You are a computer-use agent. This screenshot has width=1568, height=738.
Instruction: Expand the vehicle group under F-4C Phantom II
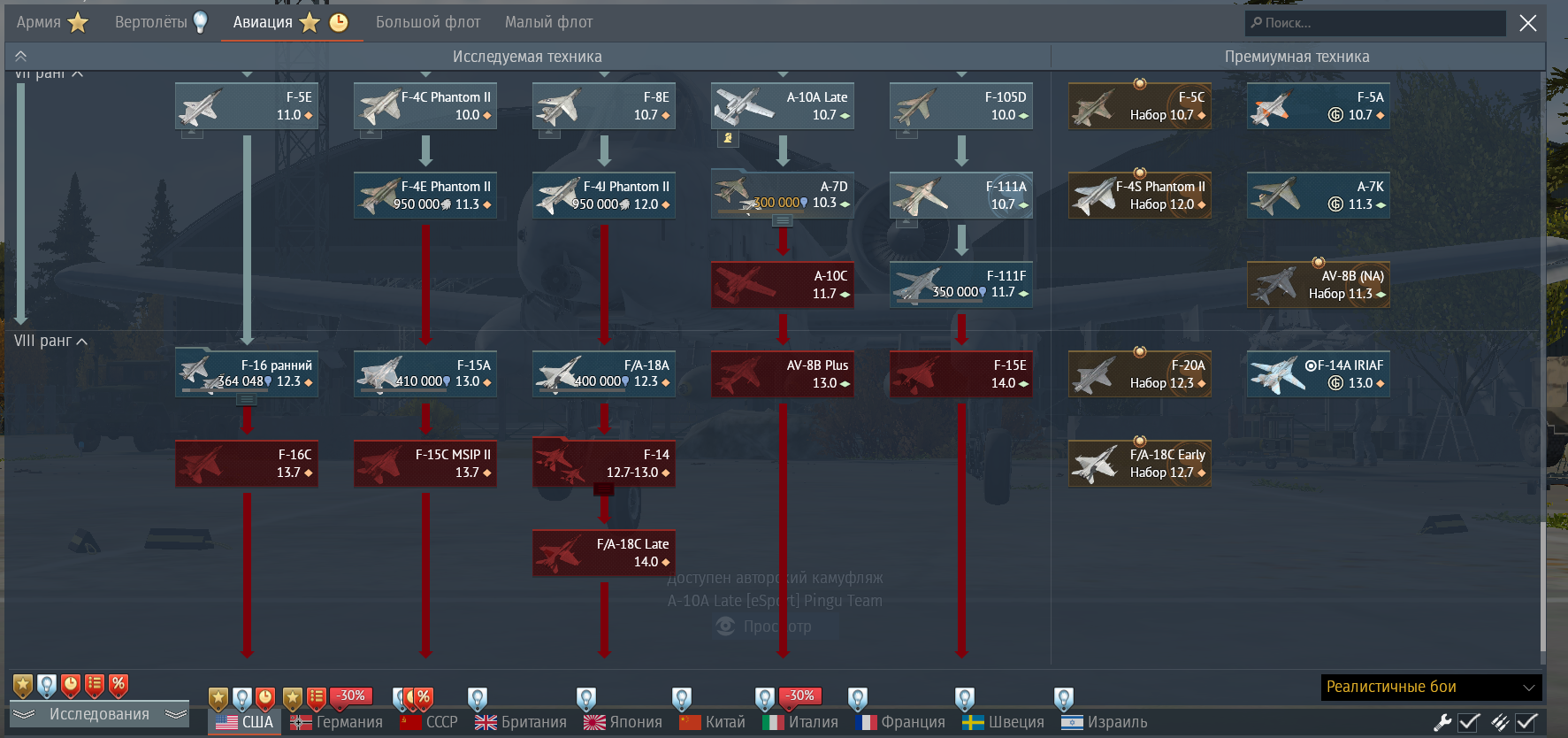[x=371, y=134]
